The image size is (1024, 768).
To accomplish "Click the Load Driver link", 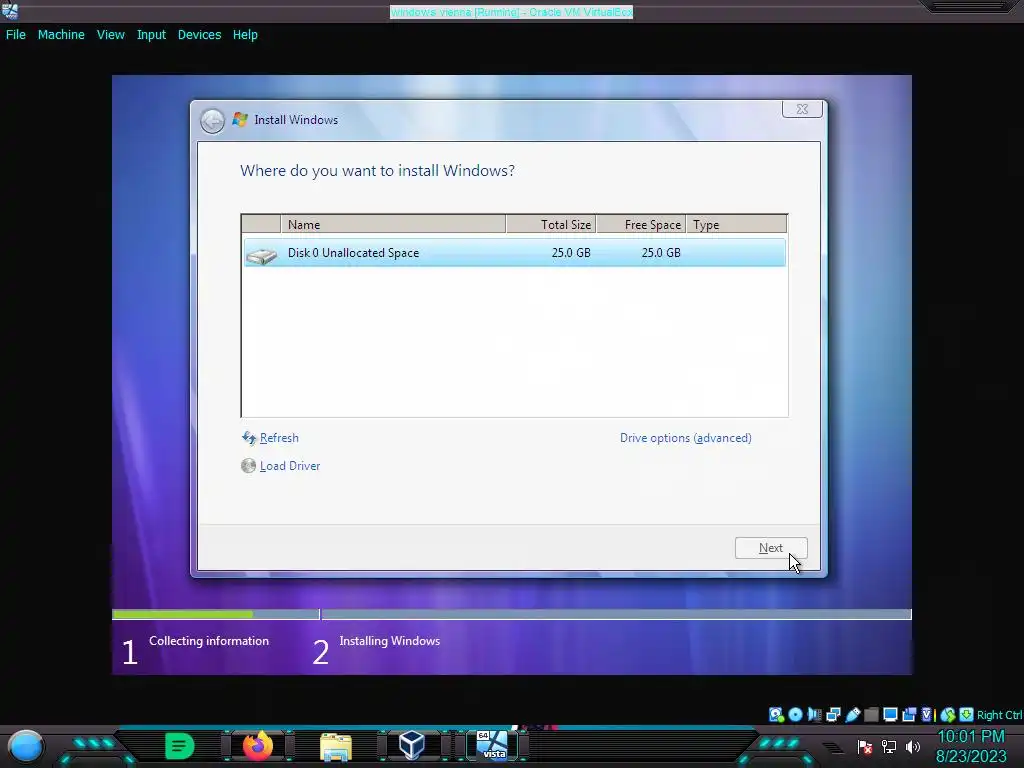I will pyautogui.click(x=290, y=466).
